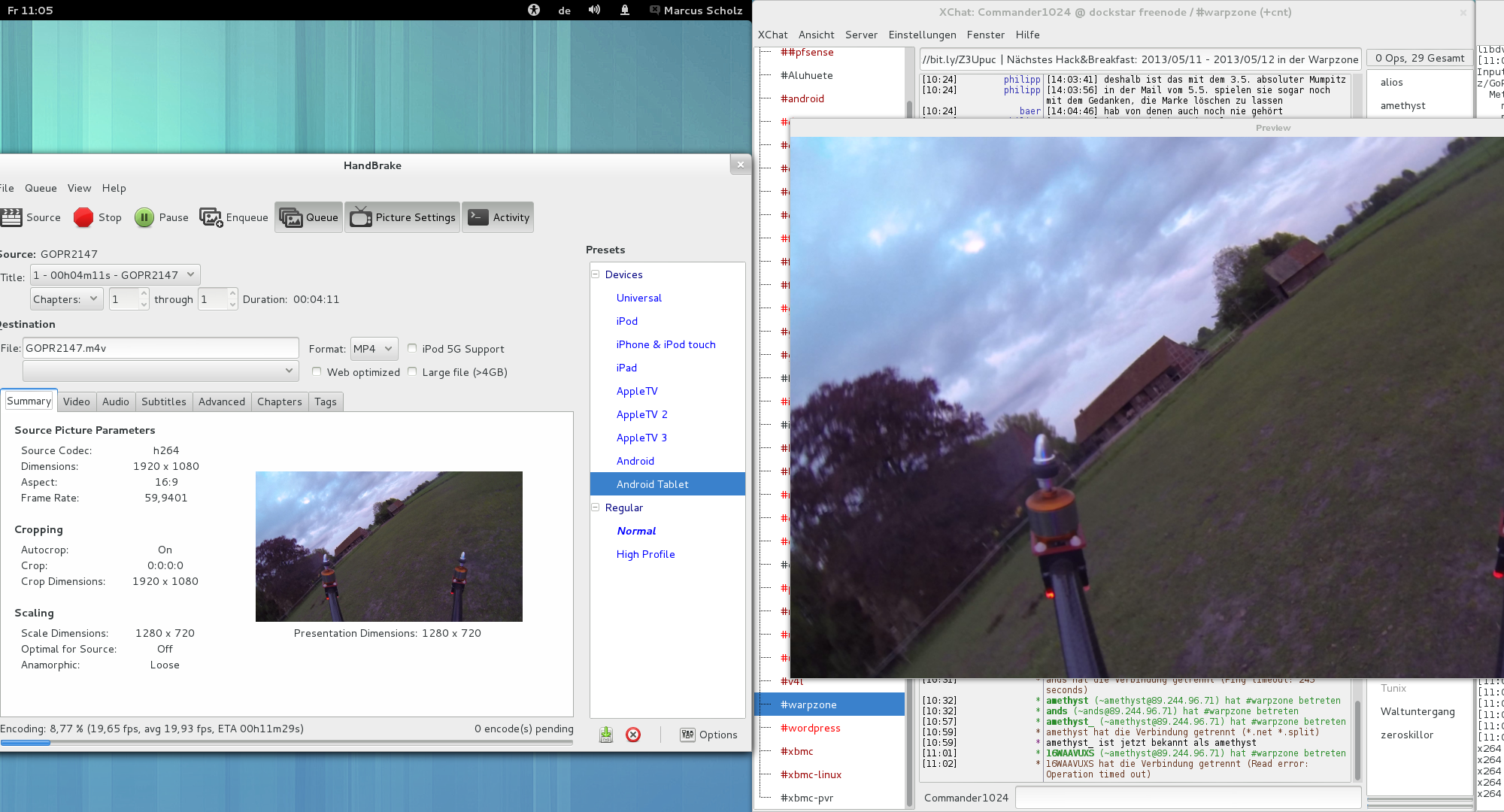Click the encoding progress bar
The height and width of the screenshot is (812, 1504).
coord(286,743)
